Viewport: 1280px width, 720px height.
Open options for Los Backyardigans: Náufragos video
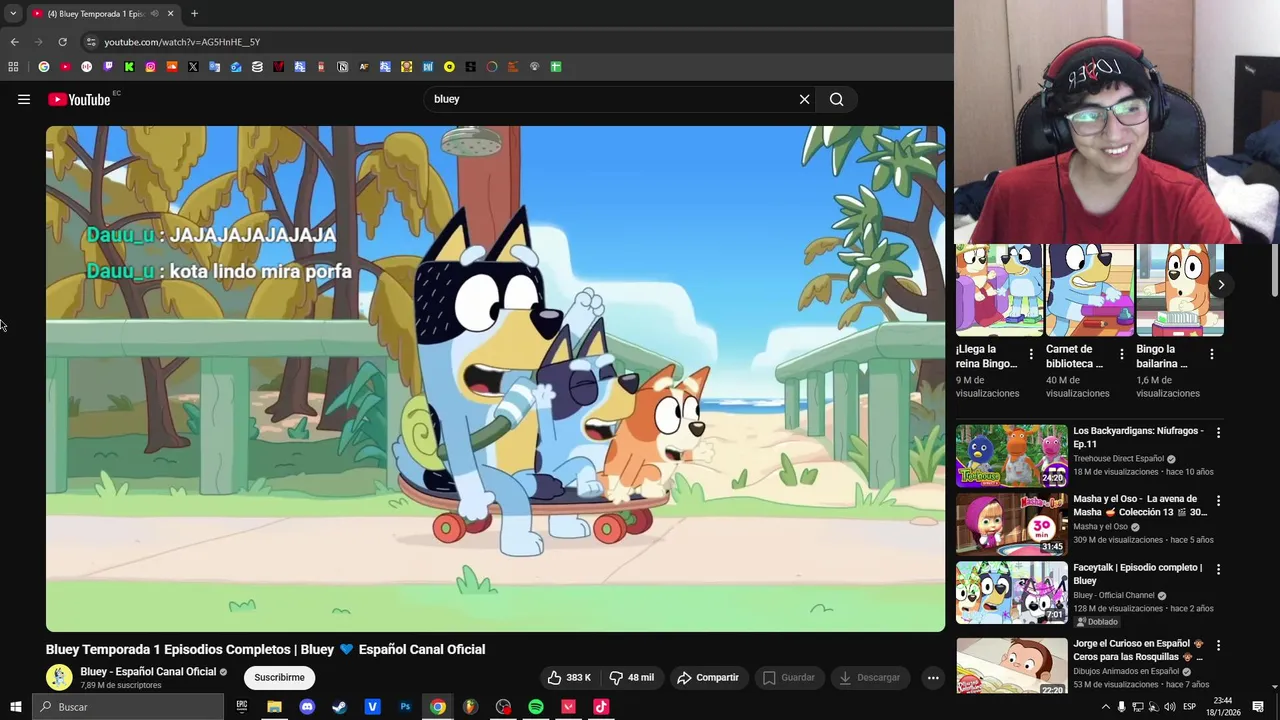(1218, 432)
